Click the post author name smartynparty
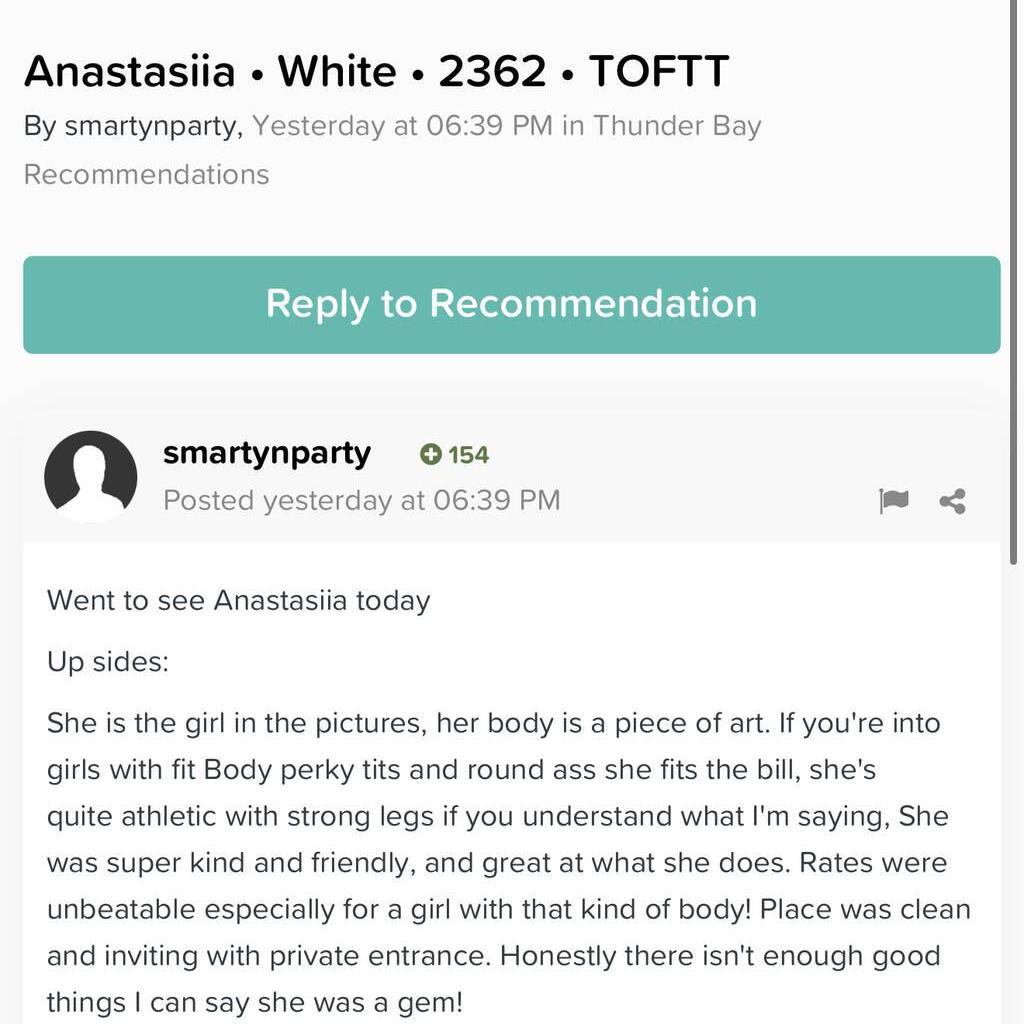1024x1024 pixels. point(266,453)
